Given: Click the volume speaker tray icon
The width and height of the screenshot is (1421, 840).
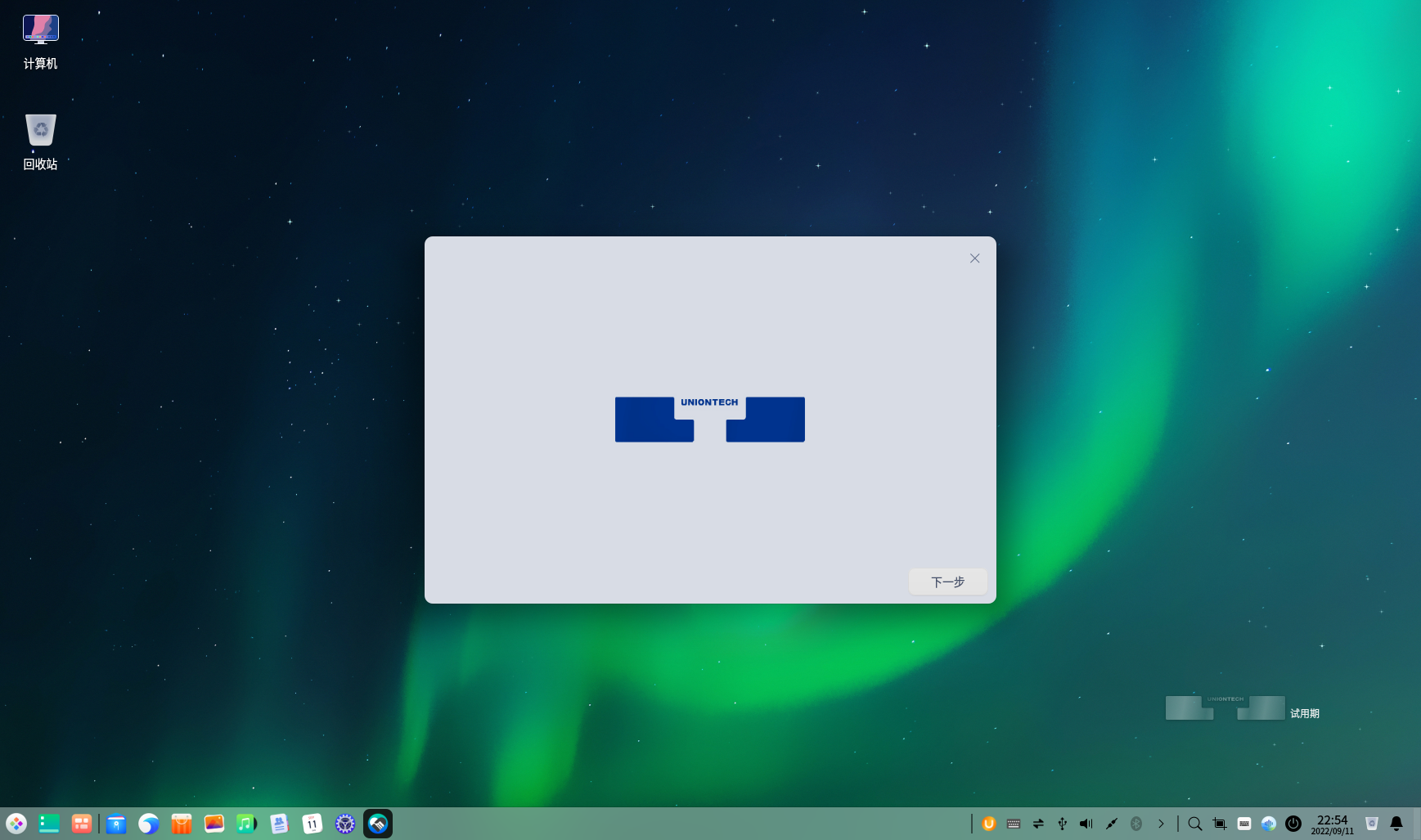Looking at the screenshot, I should click(x=1086, y=824).
